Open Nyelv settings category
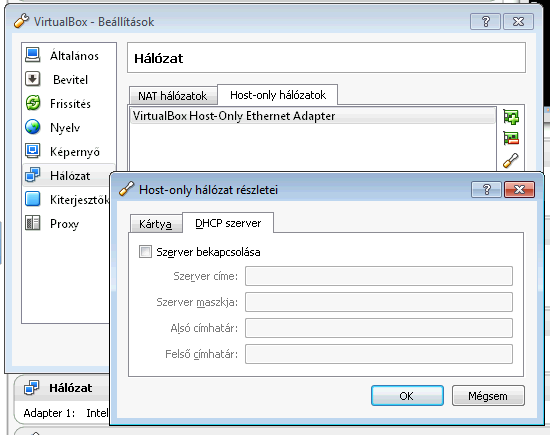The image size is (550, 435). [x=69, y=127]
